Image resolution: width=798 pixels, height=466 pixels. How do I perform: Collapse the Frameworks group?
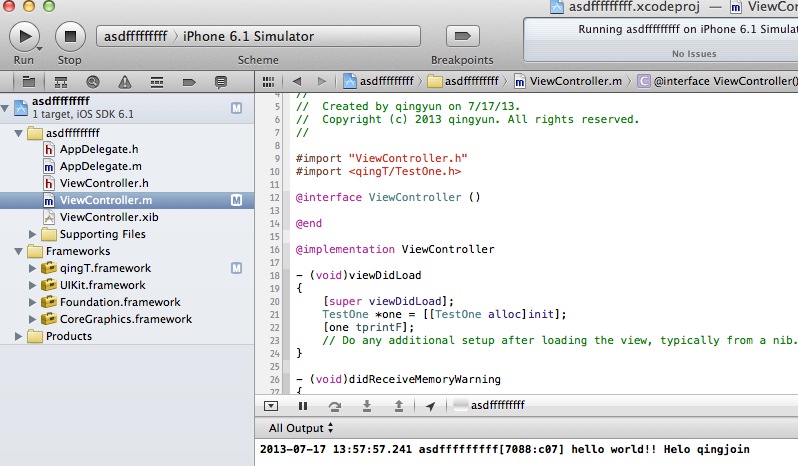pyautogui.click(x=18, y=251)
